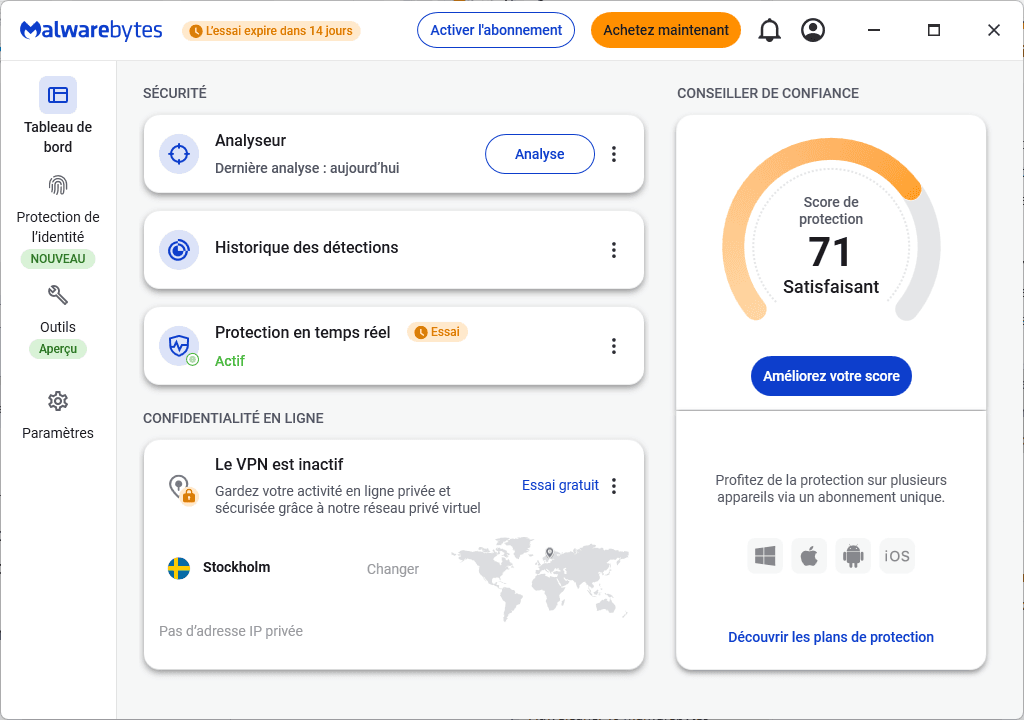This screenshot has height=720, width=1024.
Task: Click the world map VPN thumbnail
Action: pos(539,579)
